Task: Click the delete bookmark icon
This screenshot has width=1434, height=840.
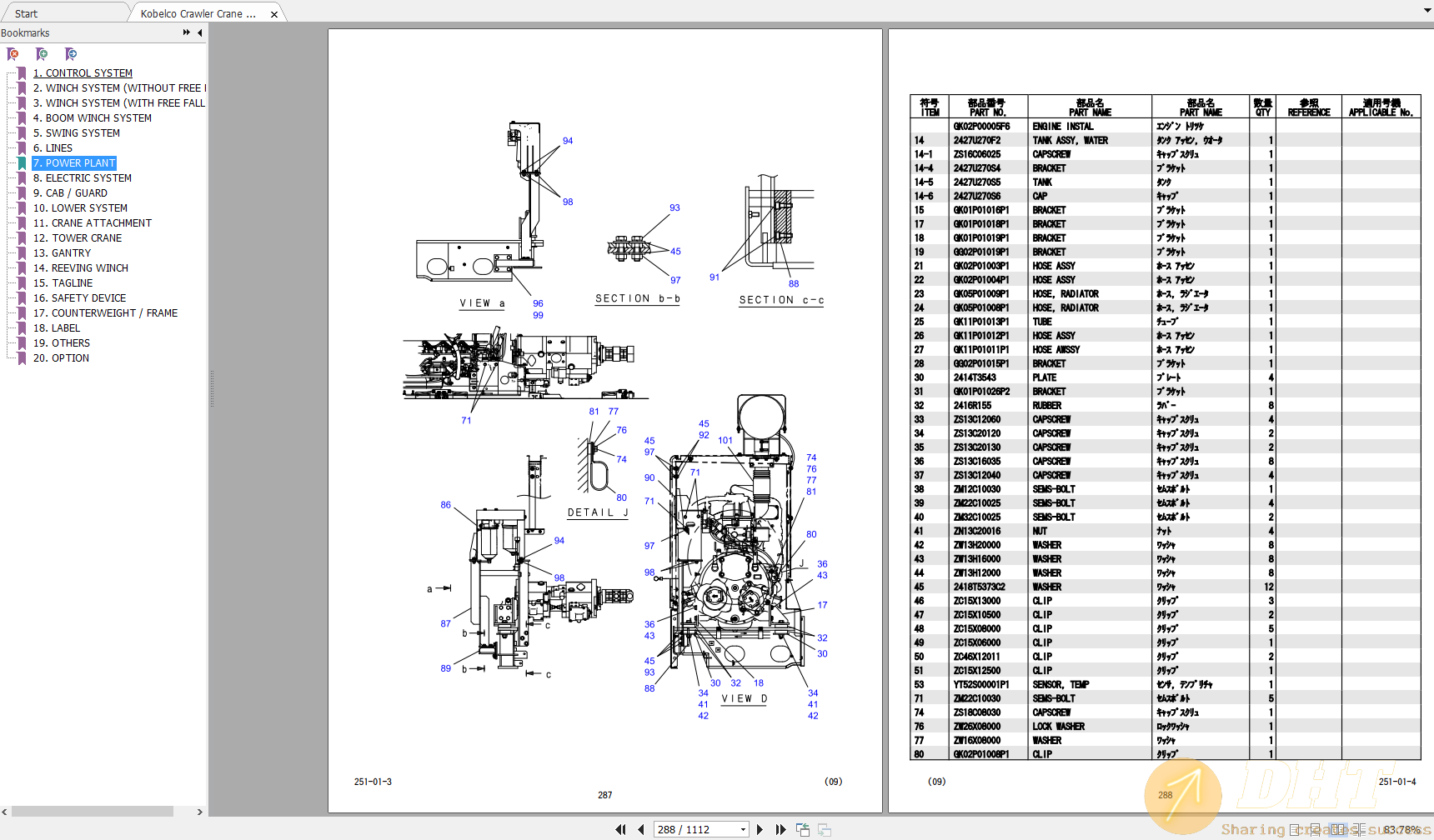Action: point(13,54)
